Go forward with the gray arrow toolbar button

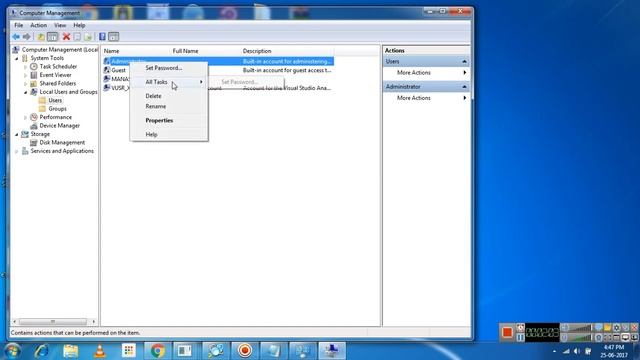(27, 37)
